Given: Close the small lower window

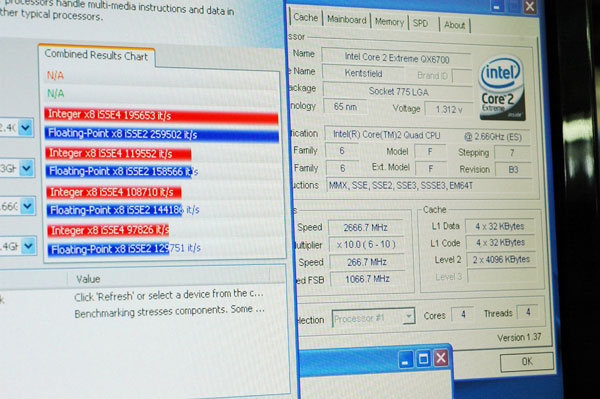Looking at the screenshot, I should pos(441,358).
